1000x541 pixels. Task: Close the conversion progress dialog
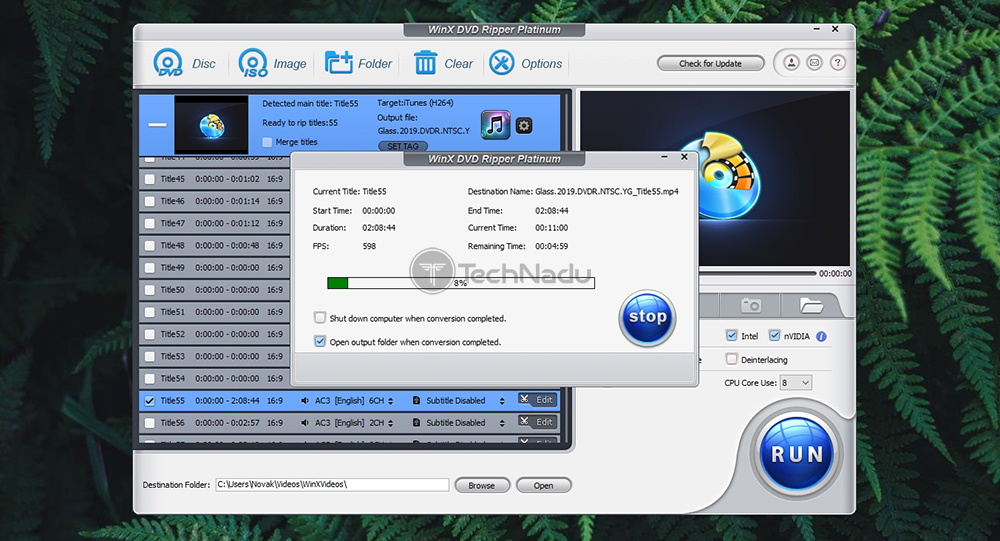tap(684, 157)
